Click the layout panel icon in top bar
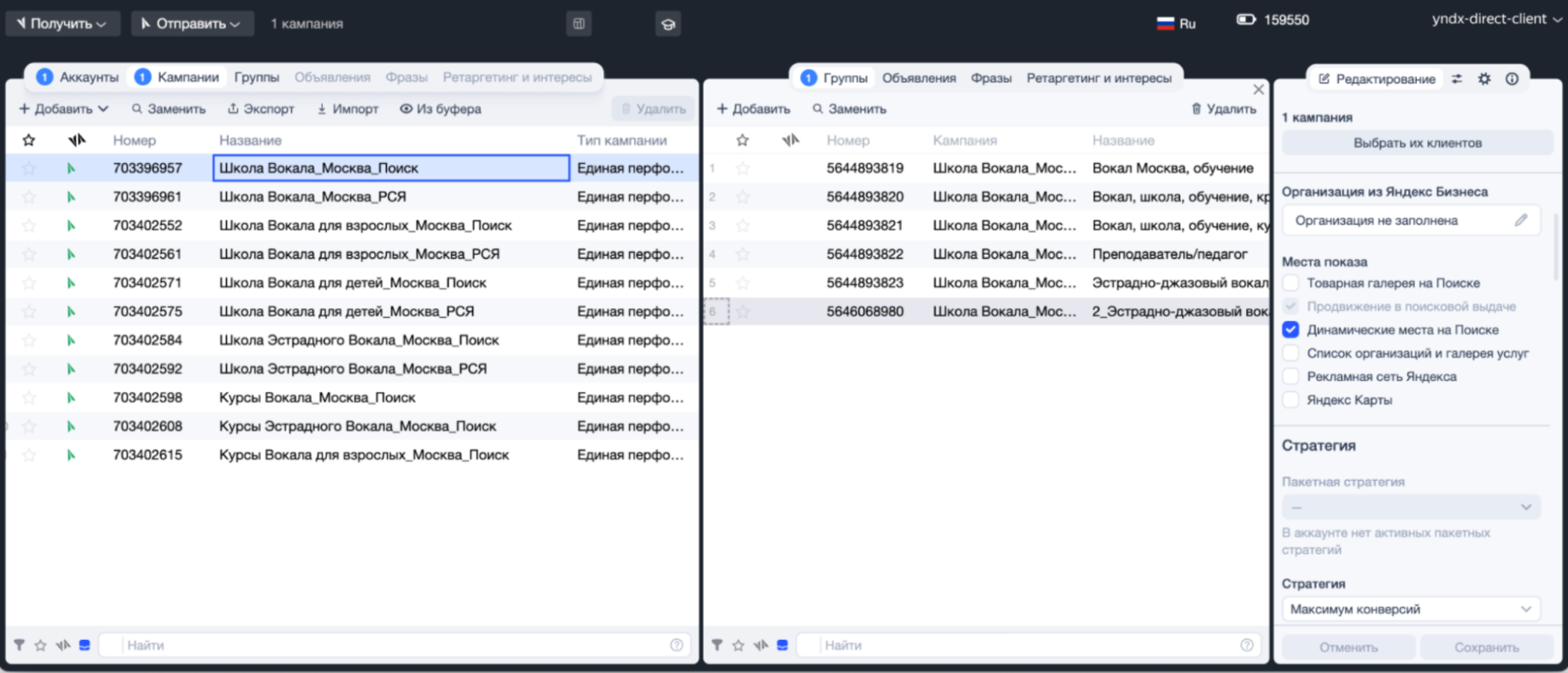Viewport: 1568px width, 673px height. click(x=578, y=24)
